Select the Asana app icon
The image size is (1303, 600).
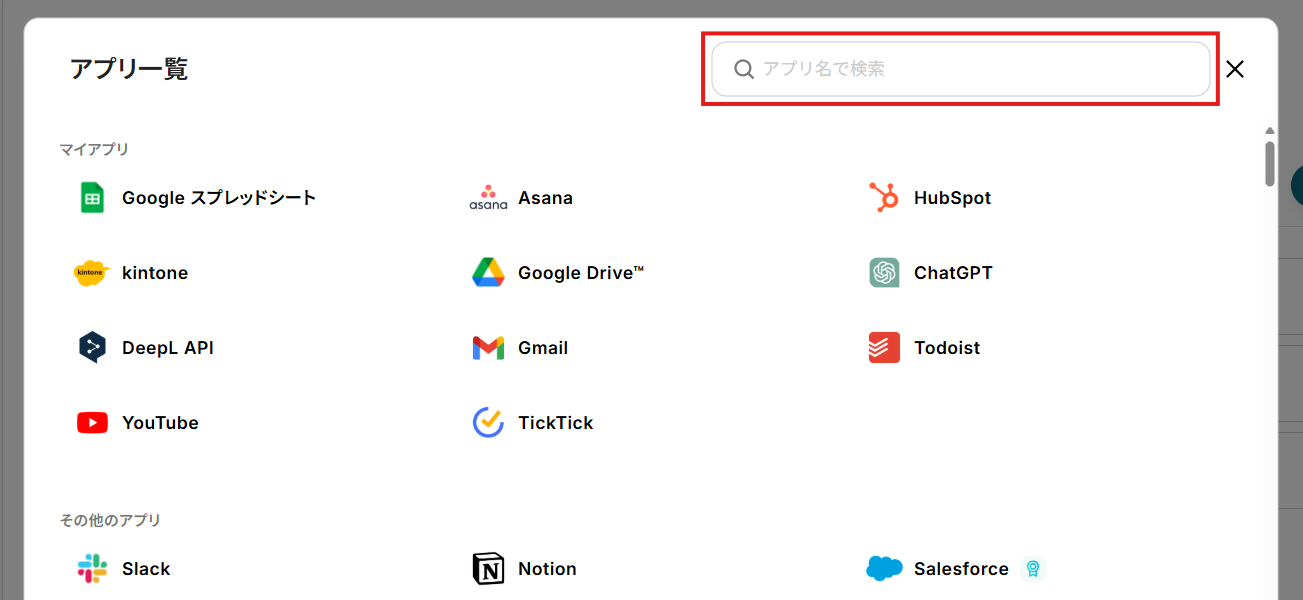click(x=488, y=198)
